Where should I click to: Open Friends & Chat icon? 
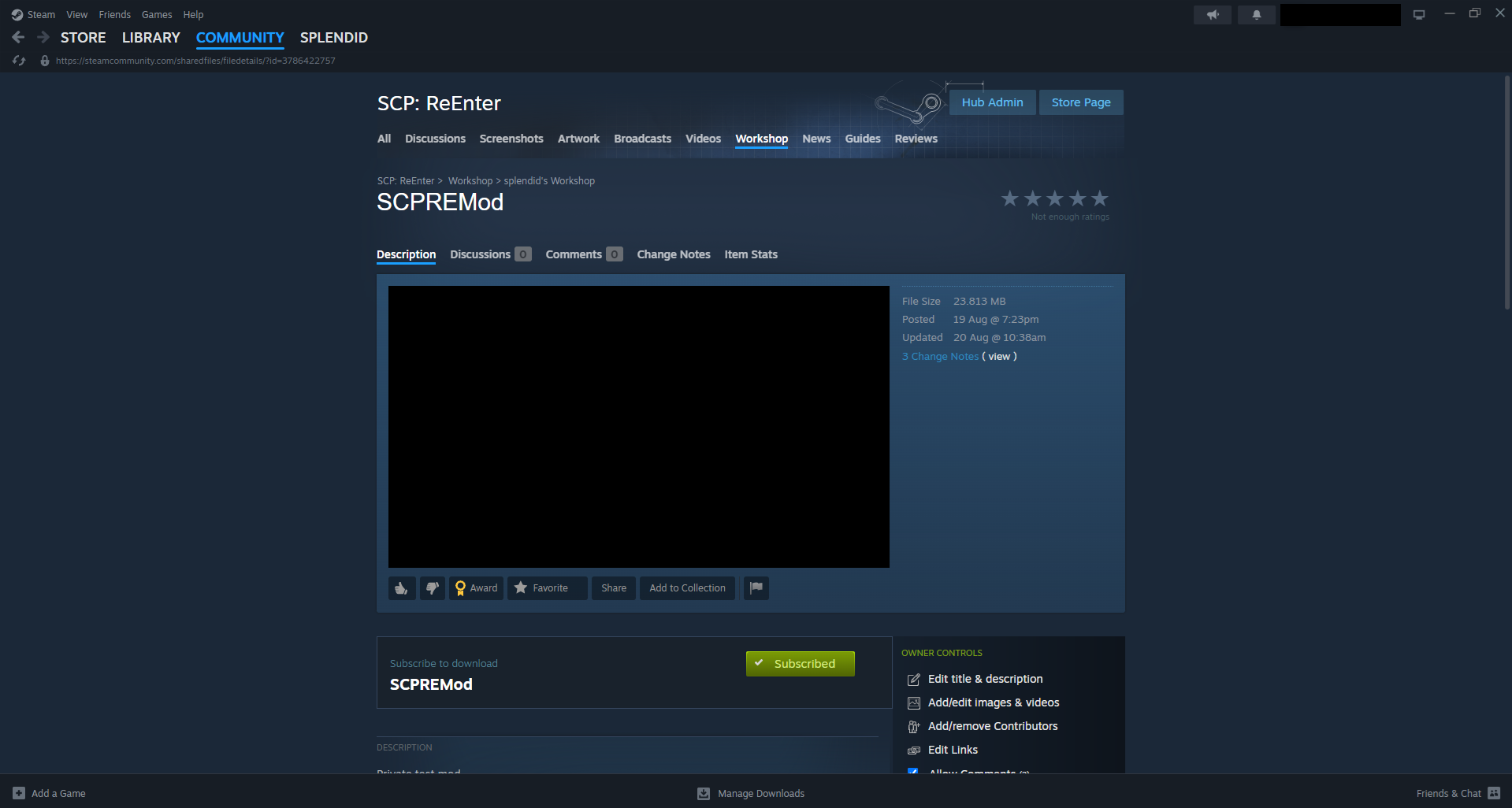click(1494, 793)
